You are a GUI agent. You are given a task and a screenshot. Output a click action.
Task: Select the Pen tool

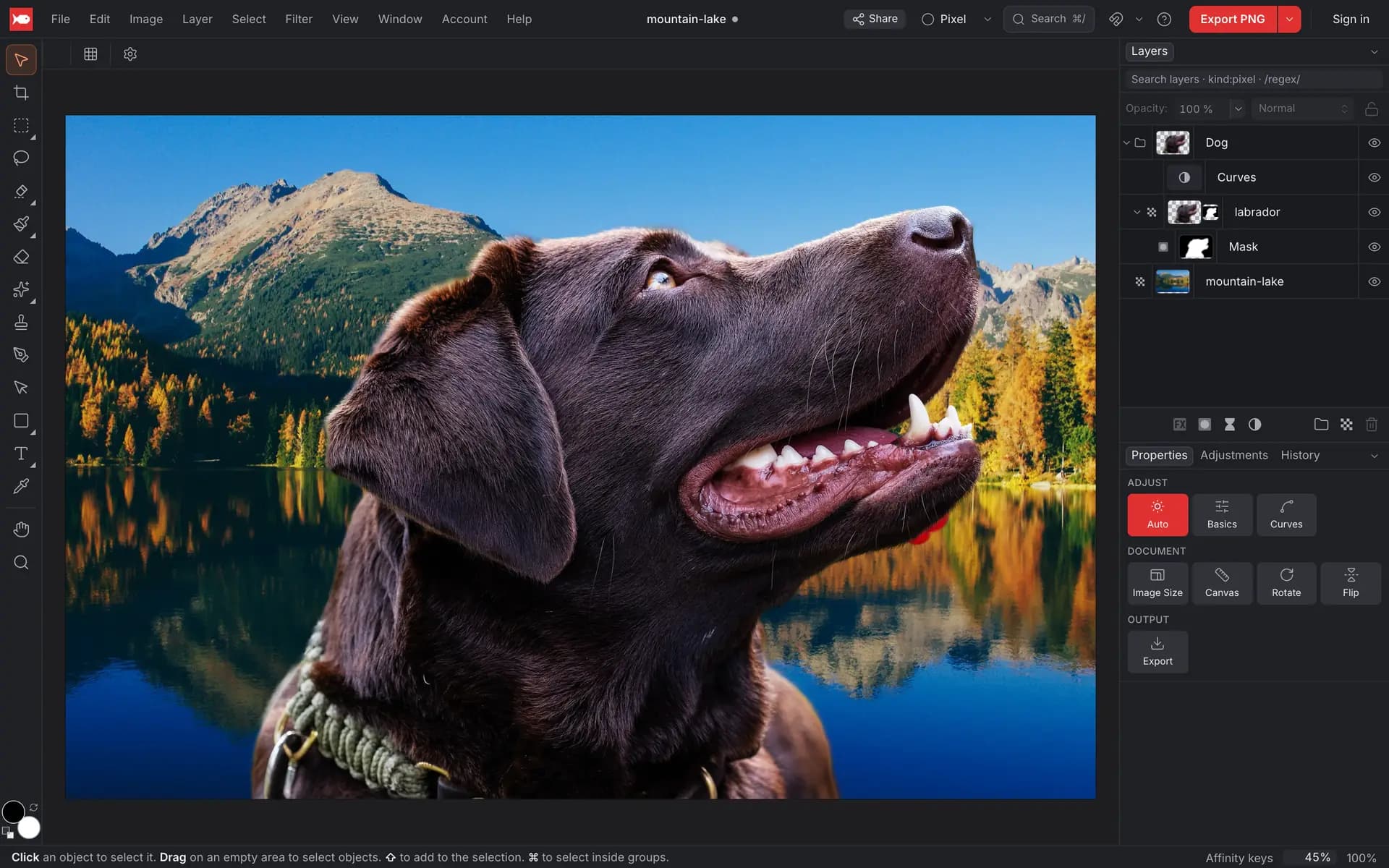tap(21, 354)
